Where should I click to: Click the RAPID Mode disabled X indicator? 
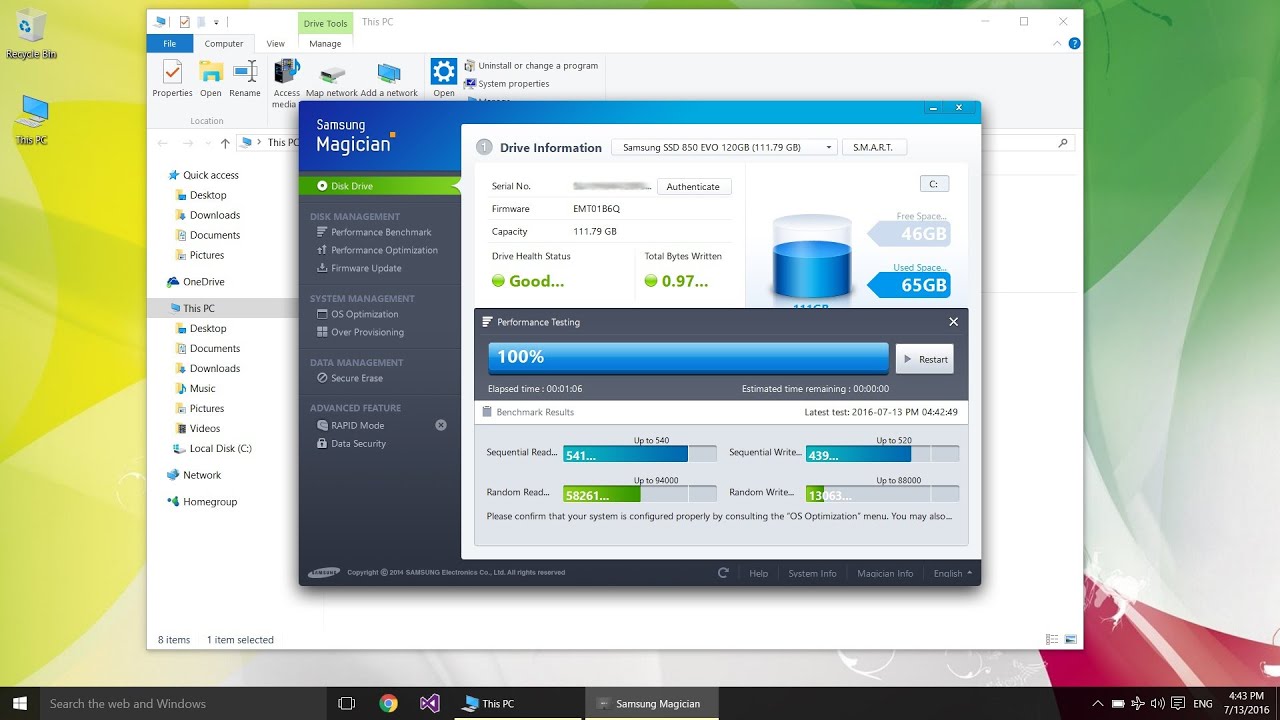(441, 425)
